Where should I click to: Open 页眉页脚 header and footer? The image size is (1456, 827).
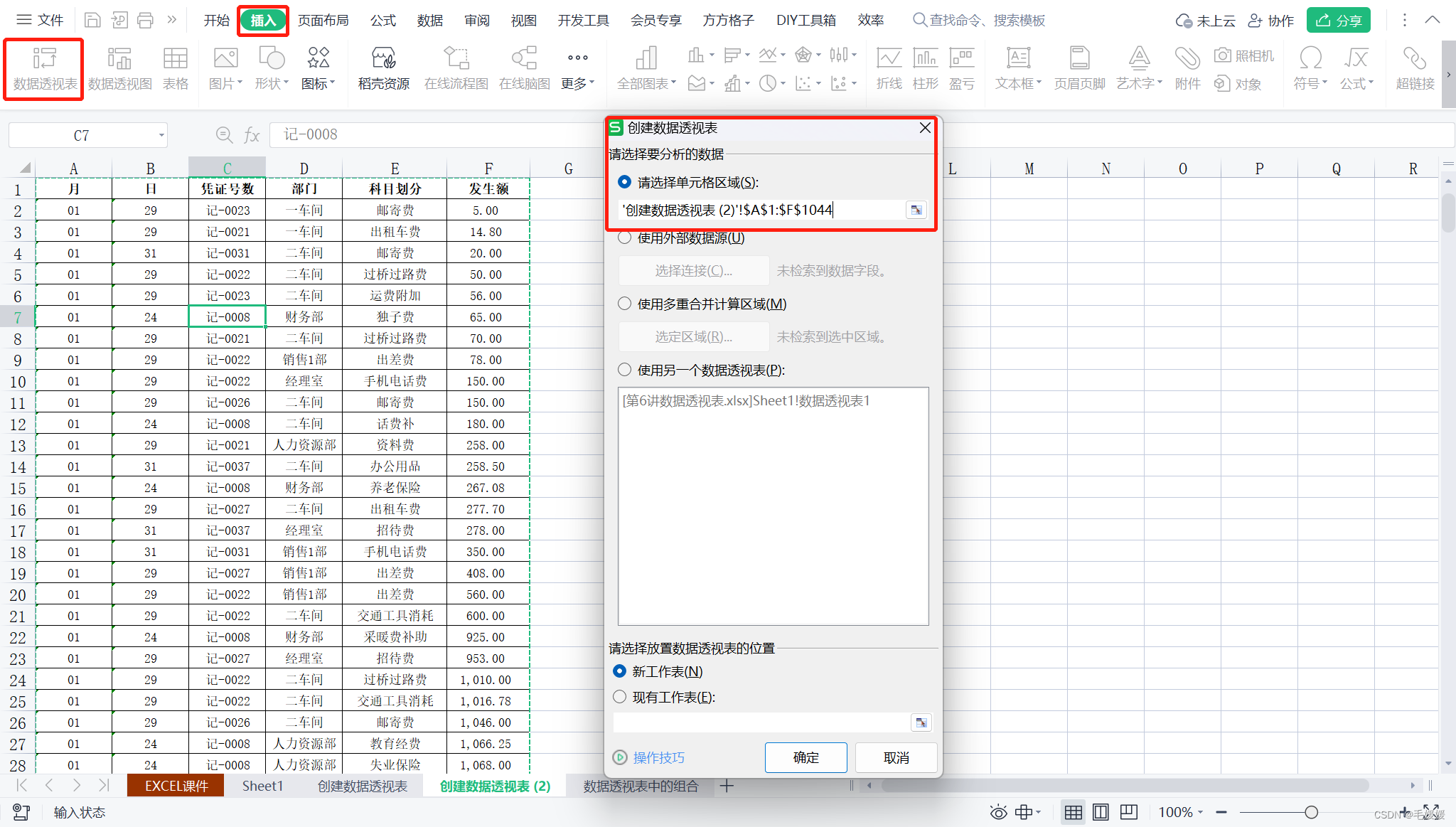pos(1079,69)
